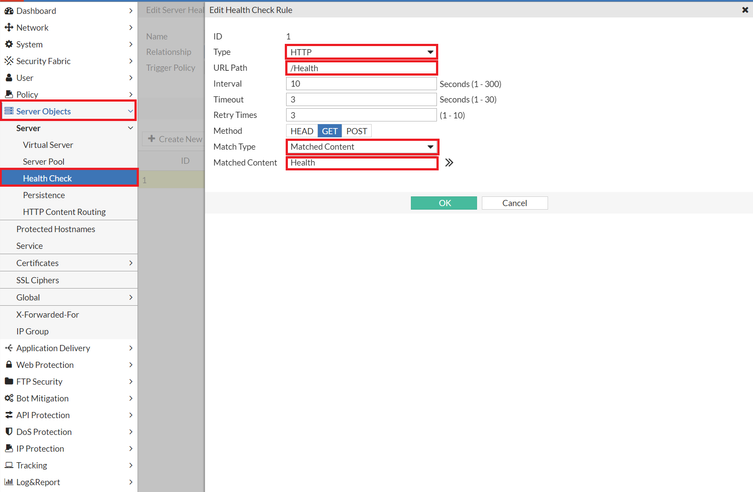This screenshot has width=753, height=492.
Task: Click the Log&Report chart icon
Action: [x=9, y=482]
